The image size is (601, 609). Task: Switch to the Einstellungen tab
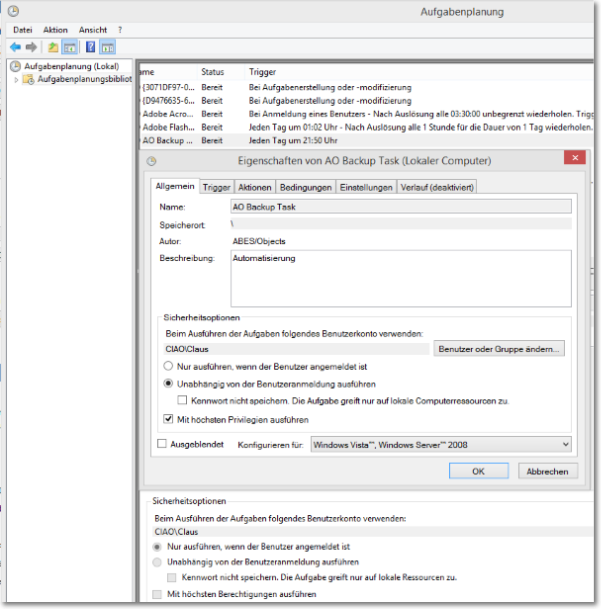tap(366, 187)
